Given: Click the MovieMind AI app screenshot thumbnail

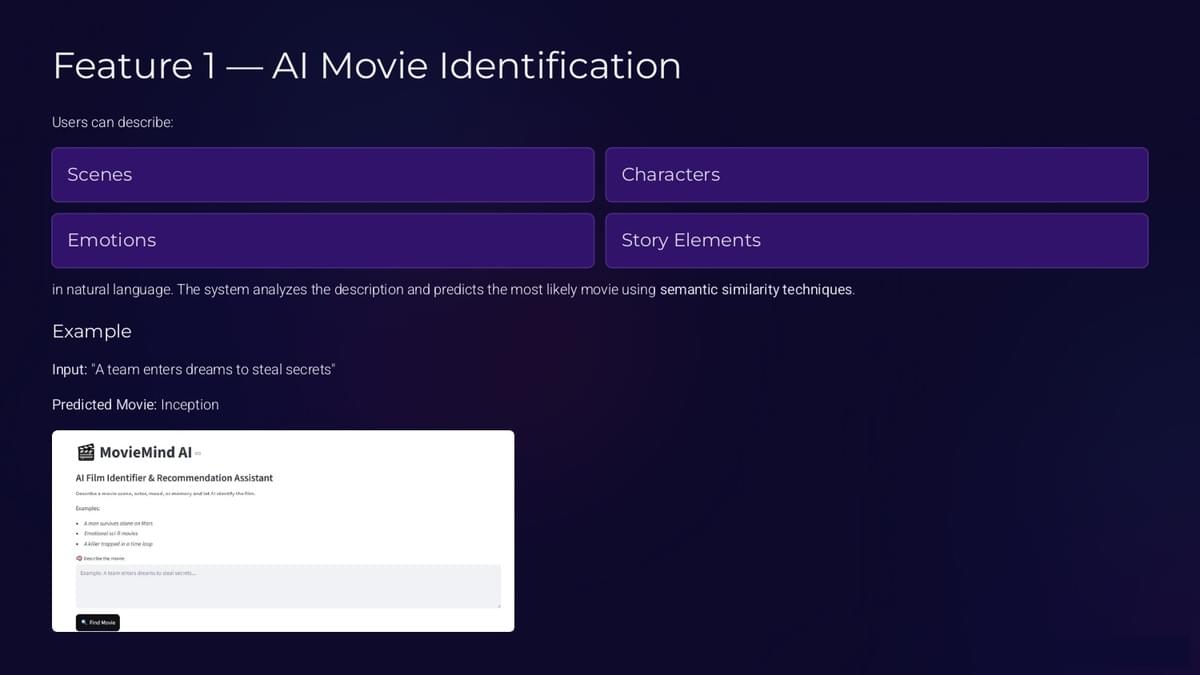Looking at the screenshot, I should point(283,531).
